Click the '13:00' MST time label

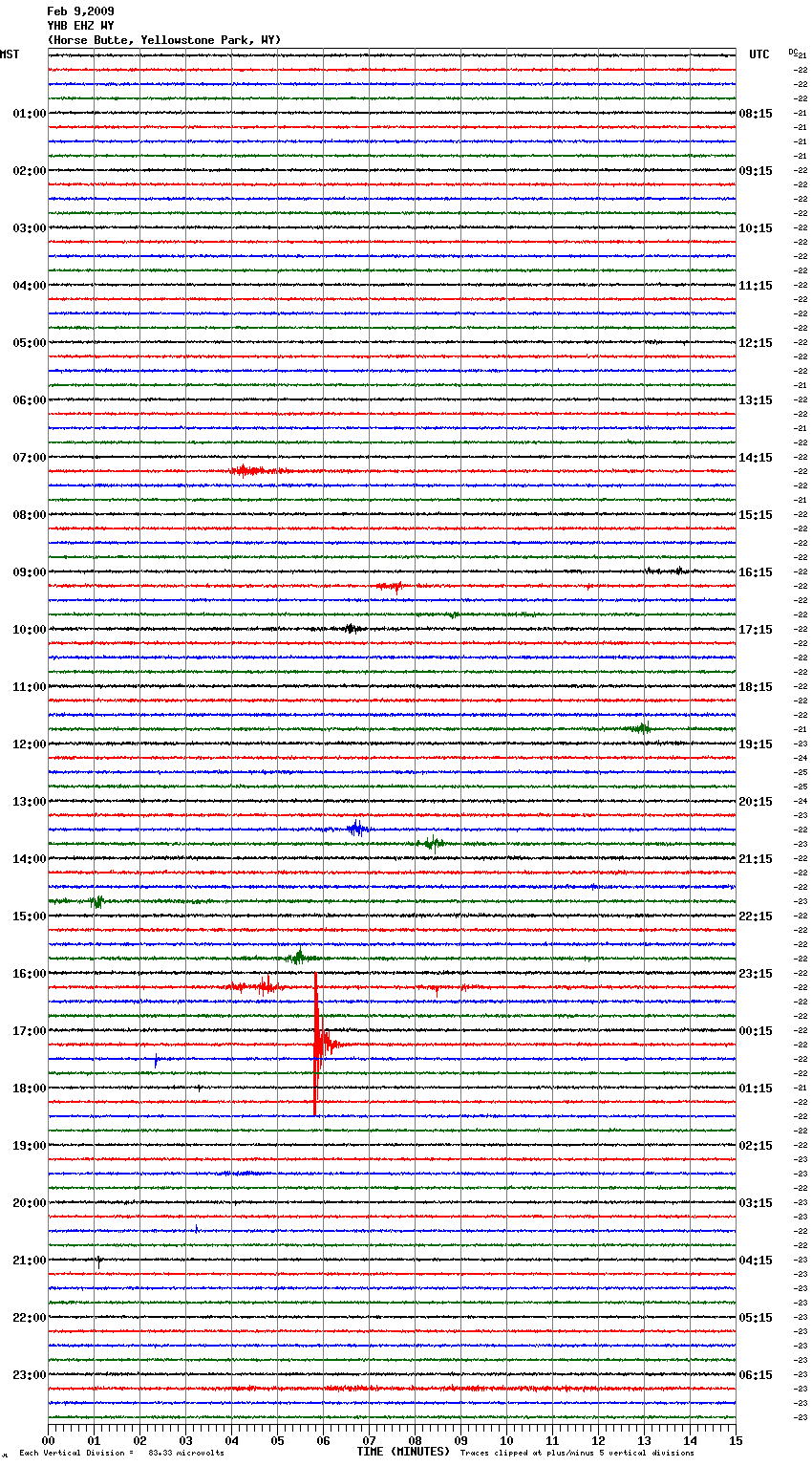pyautogui.click(x=30, y=802)
